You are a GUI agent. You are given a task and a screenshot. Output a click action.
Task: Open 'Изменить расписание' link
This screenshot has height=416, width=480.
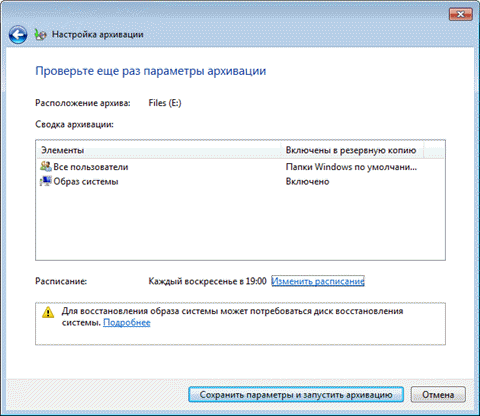click(318, 281)
